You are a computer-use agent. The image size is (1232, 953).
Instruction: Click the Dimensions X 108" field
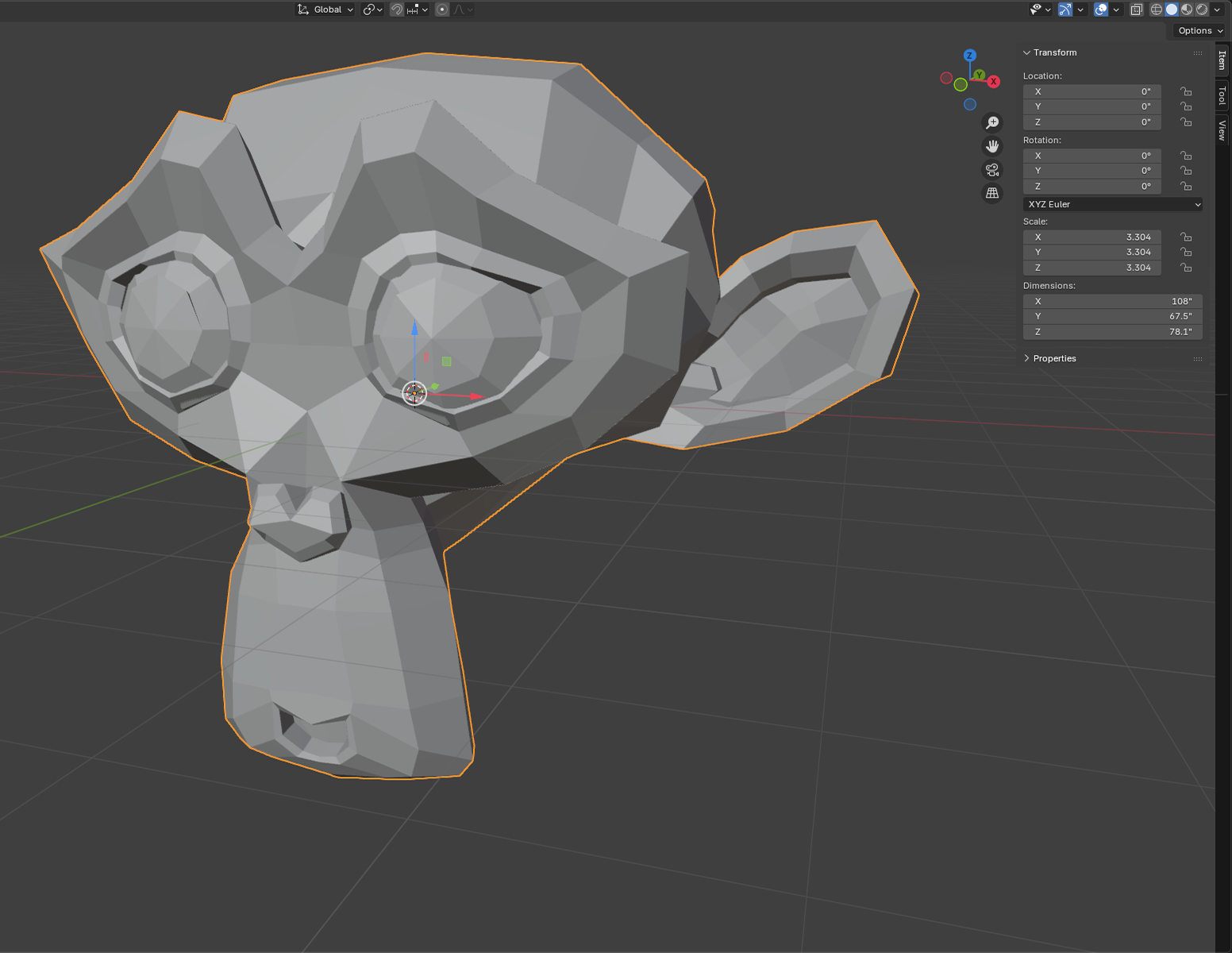(x=1113, y=301)
